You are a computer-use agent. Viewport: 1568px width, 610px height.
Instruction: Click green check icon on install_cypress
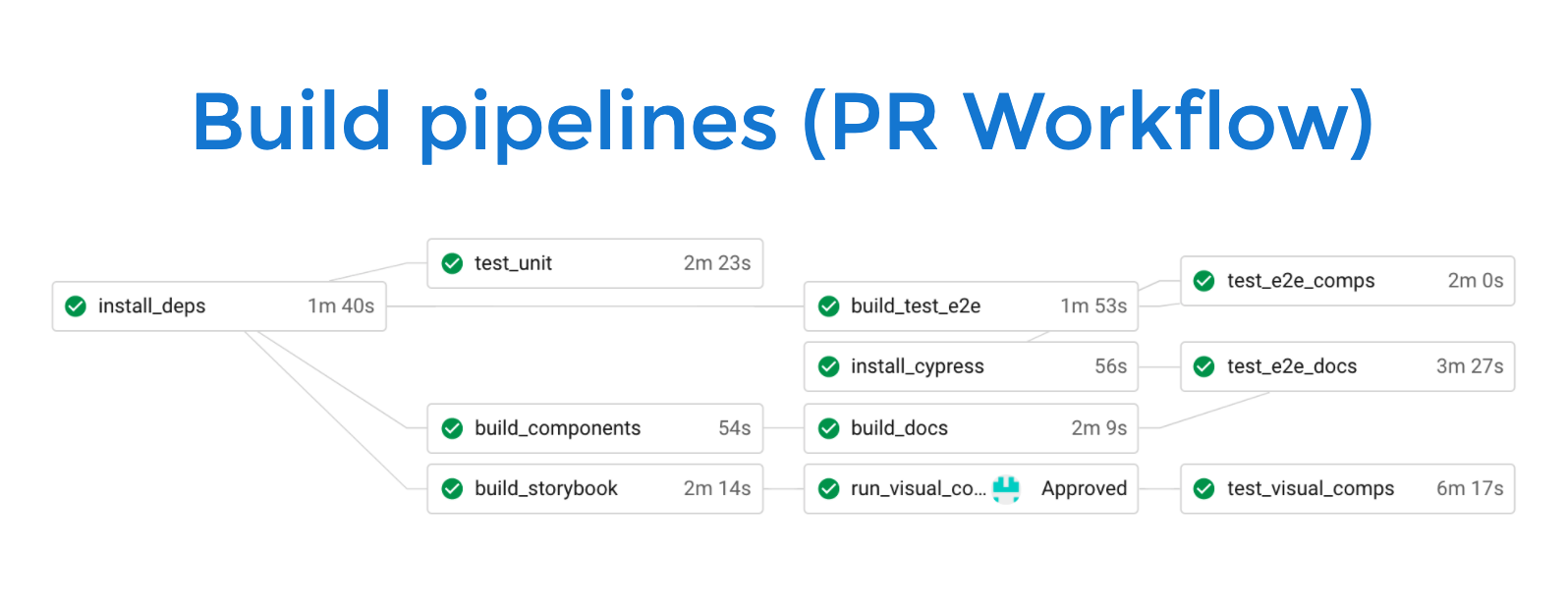pyautogui.click(x=829, y=366)
